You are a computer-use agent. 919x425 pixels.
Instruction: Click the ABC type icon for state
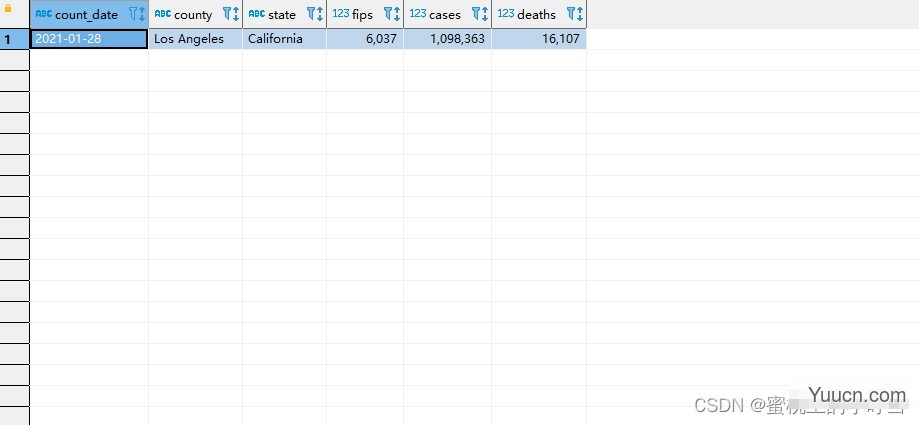pos(257,13)
